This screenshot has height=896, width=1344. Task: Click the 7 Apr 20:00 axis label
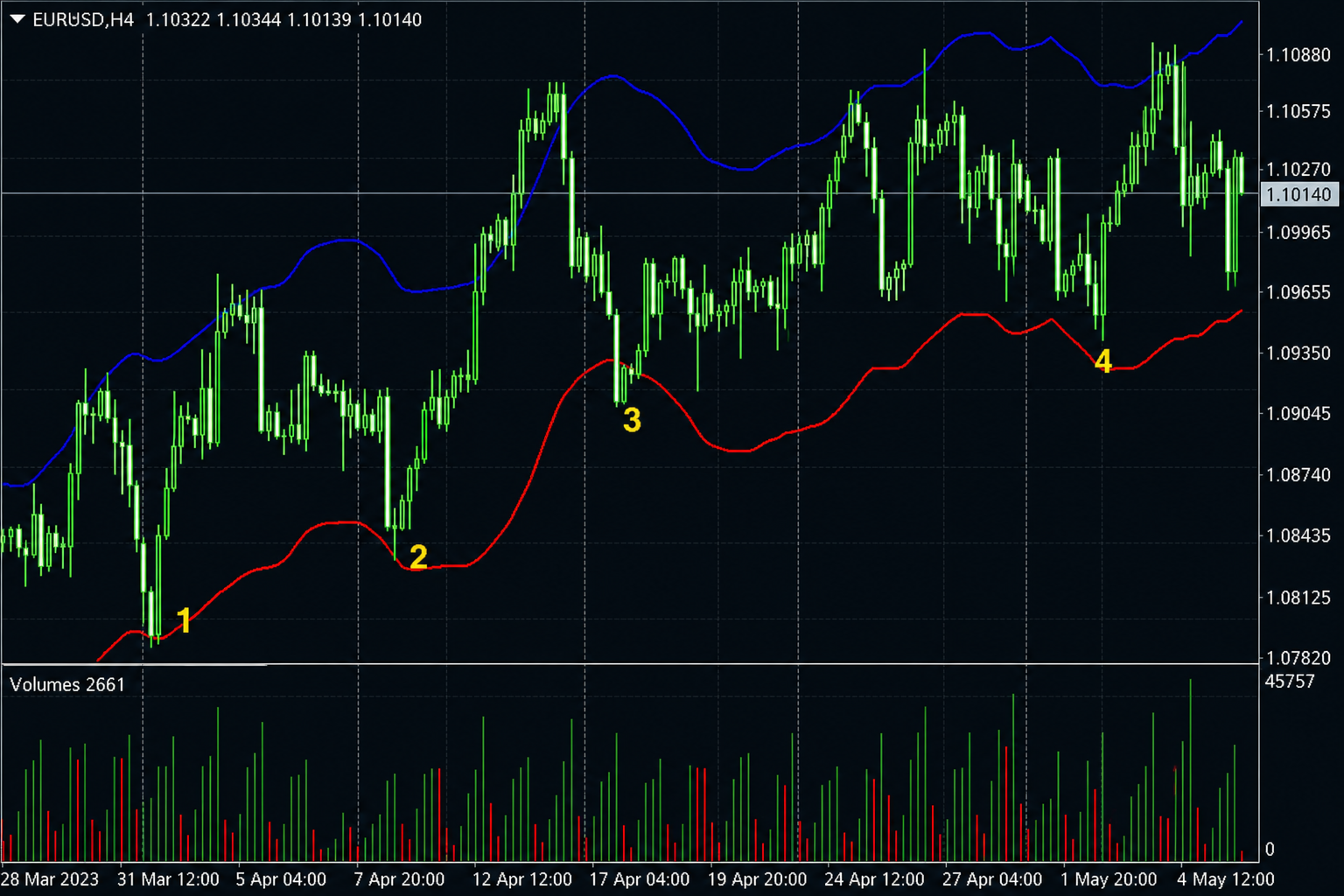coord(399,879)
